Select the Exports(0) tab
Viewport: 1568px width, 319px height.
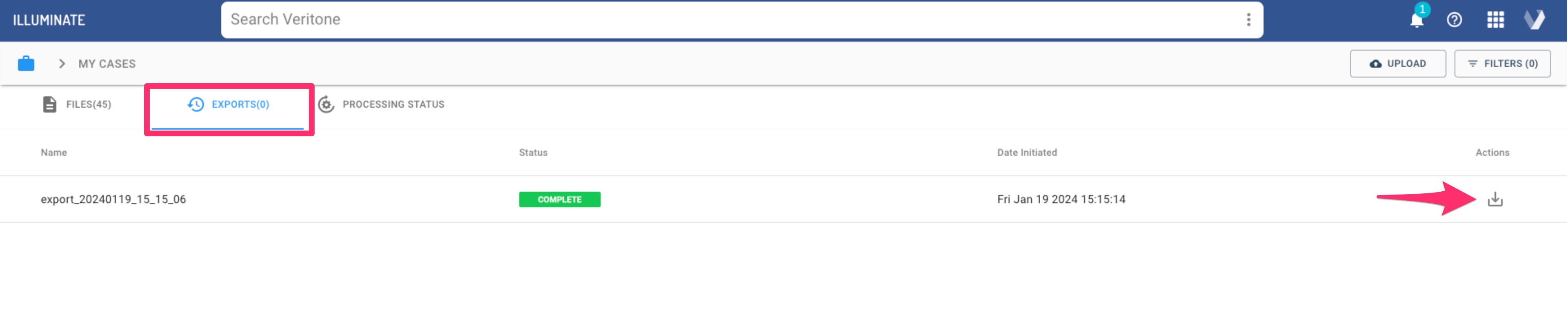click(228, 104)
